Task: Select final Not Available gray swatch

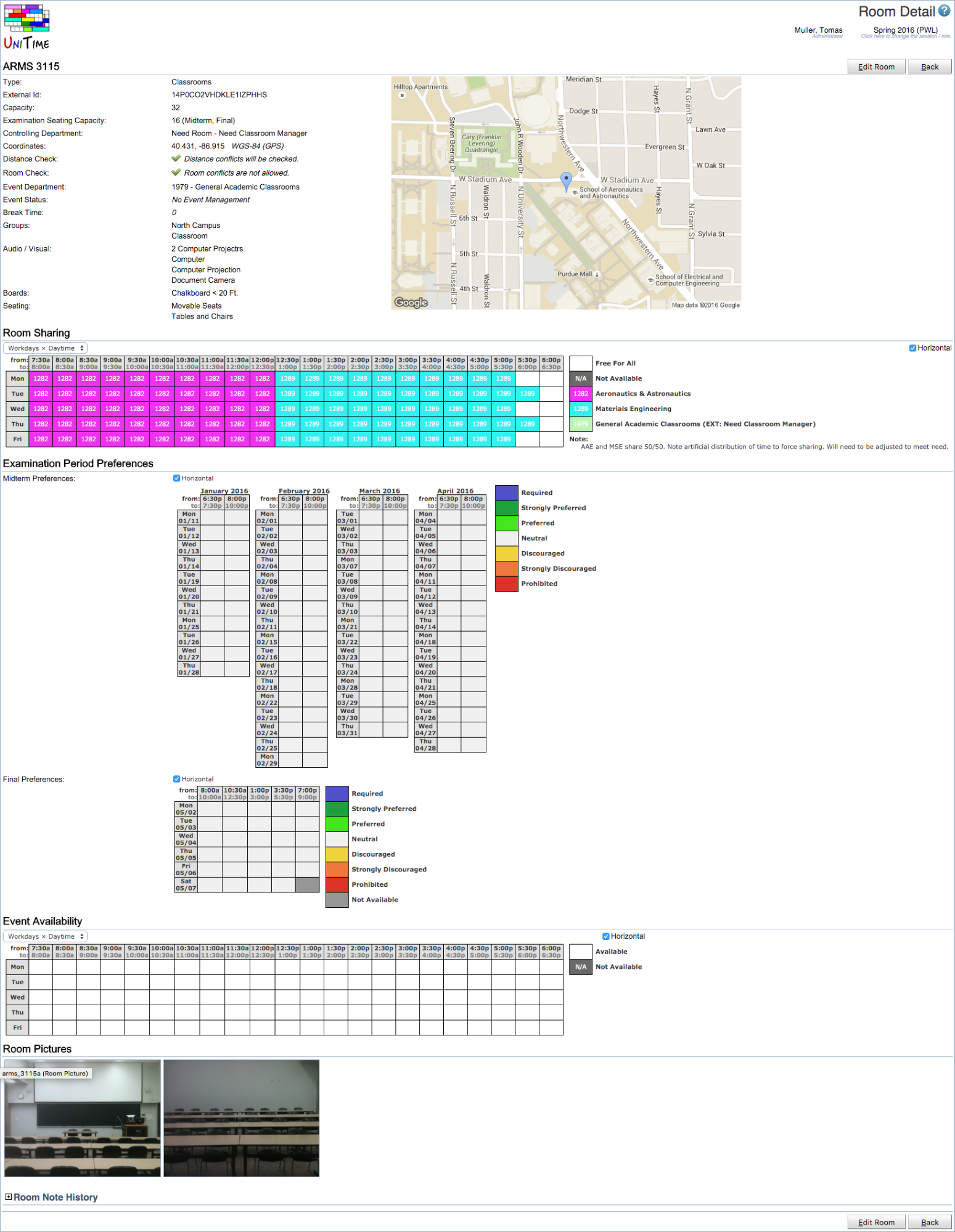Action: click(337, 900)
